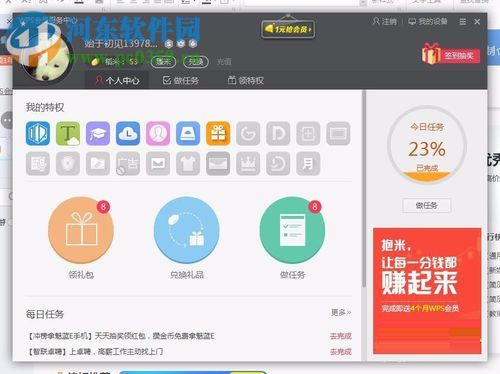Click the gray 月 monthly privilege icon

click(x=308, y=163)
